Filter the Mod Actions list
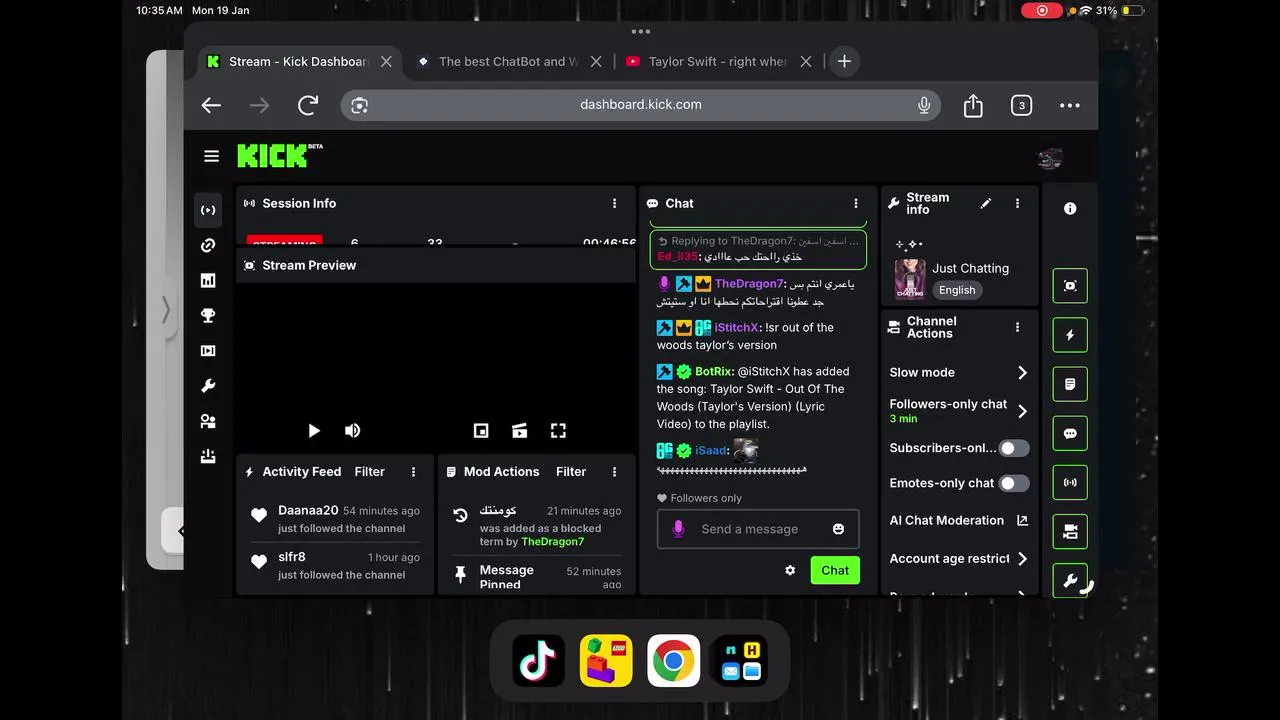The height and width of the screenshot is (720, 1280). tap(571, 472)
